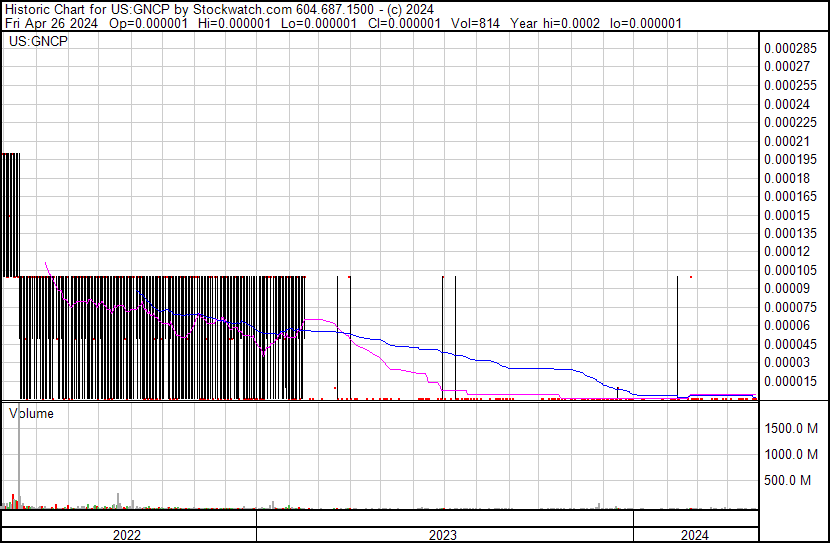The image size is (830, 543).
Task: Click the 0.000105 price axis label
Action: click(x=790, y=270)
